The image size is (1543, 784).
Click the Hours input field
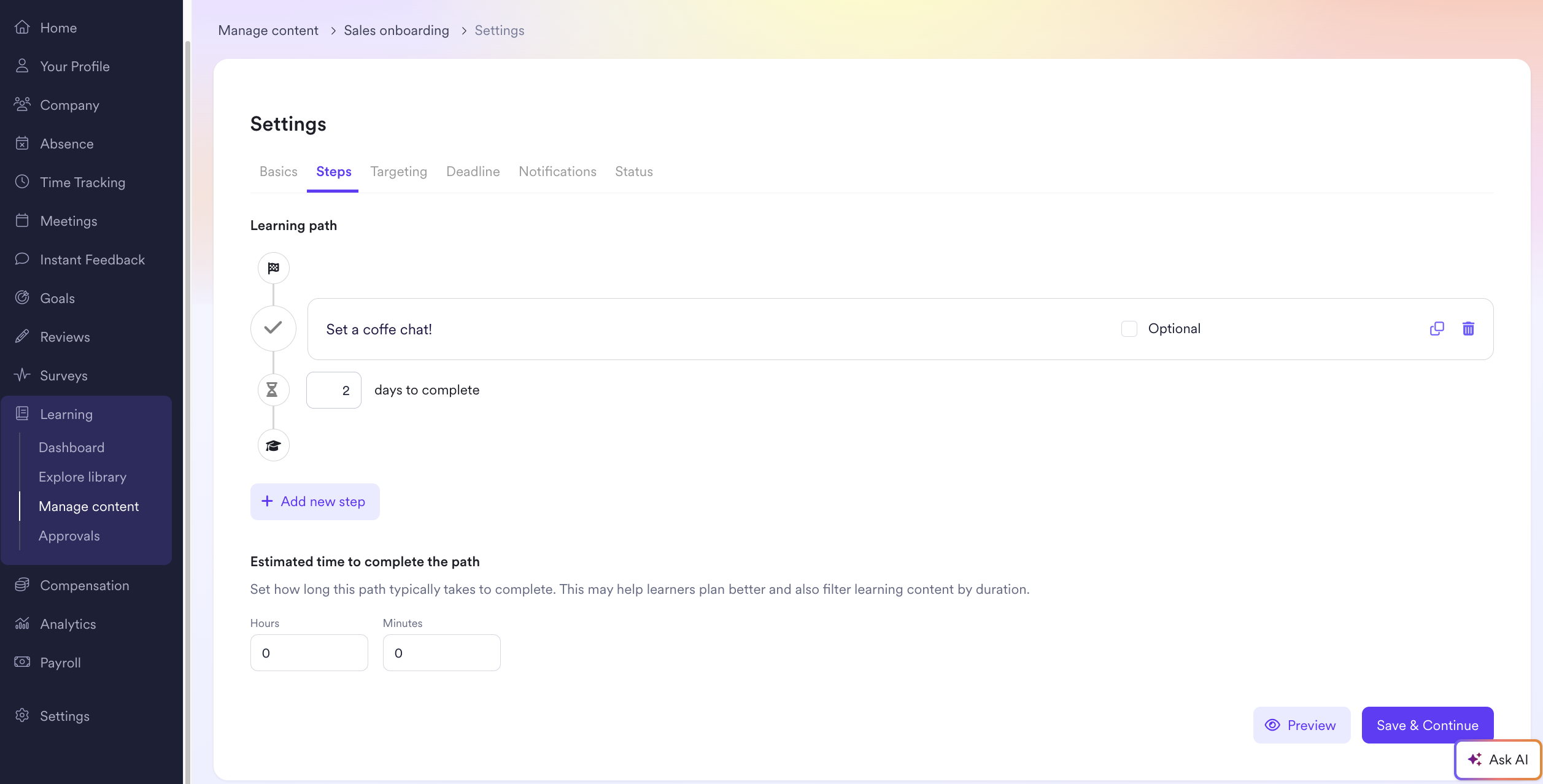pyautogui.click(x=309, y=653)
